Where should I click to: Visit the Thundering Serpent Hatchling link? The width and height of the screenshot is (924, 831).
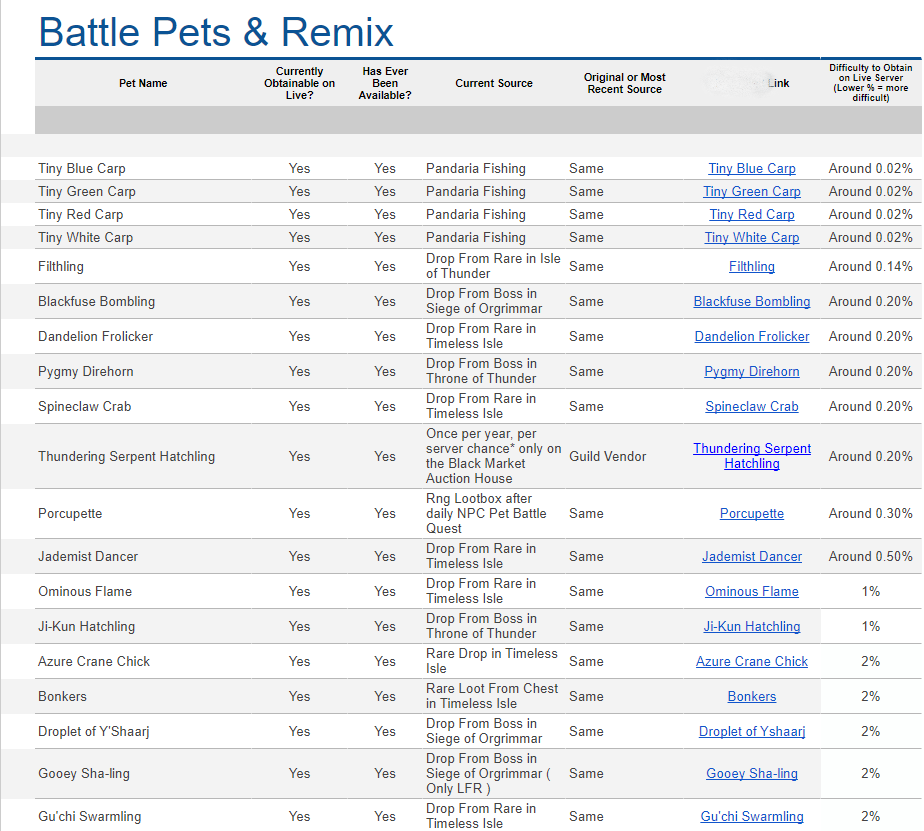click(x=751, y=456)
